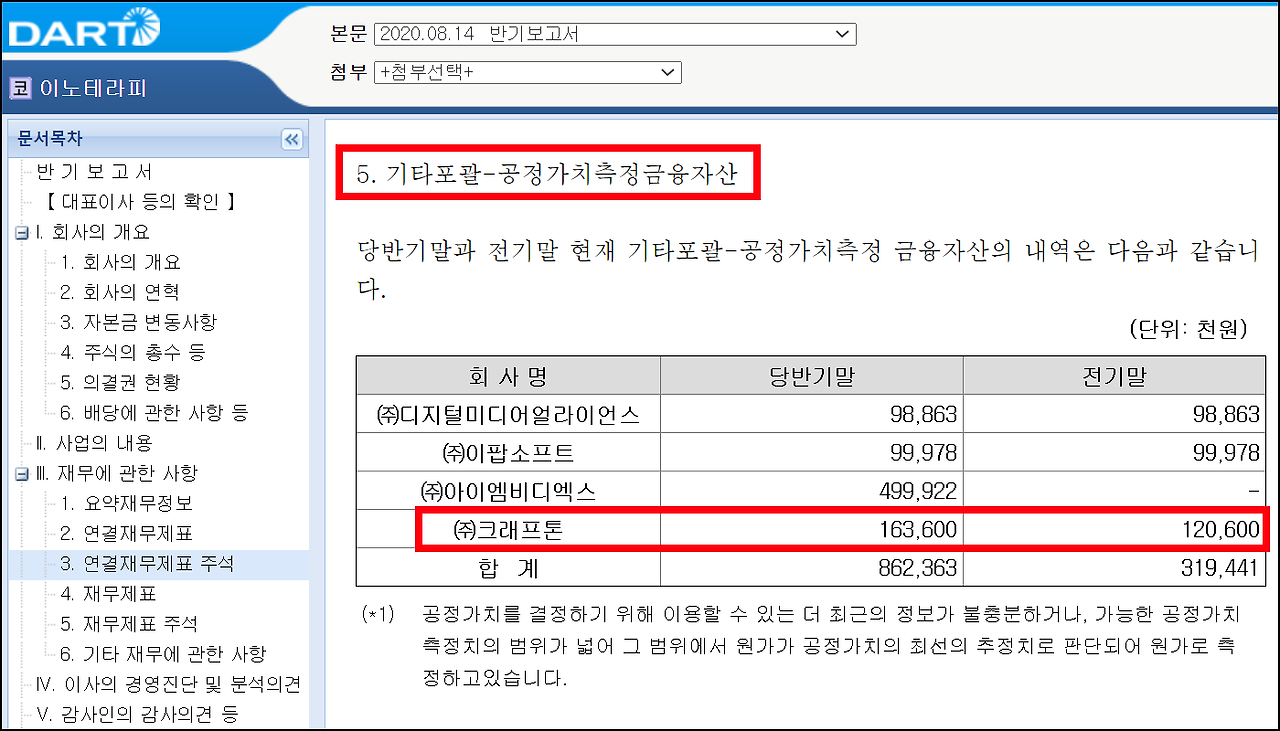
Task: Click the 862,363 total for 당반기말
Action: click(917, 568)
